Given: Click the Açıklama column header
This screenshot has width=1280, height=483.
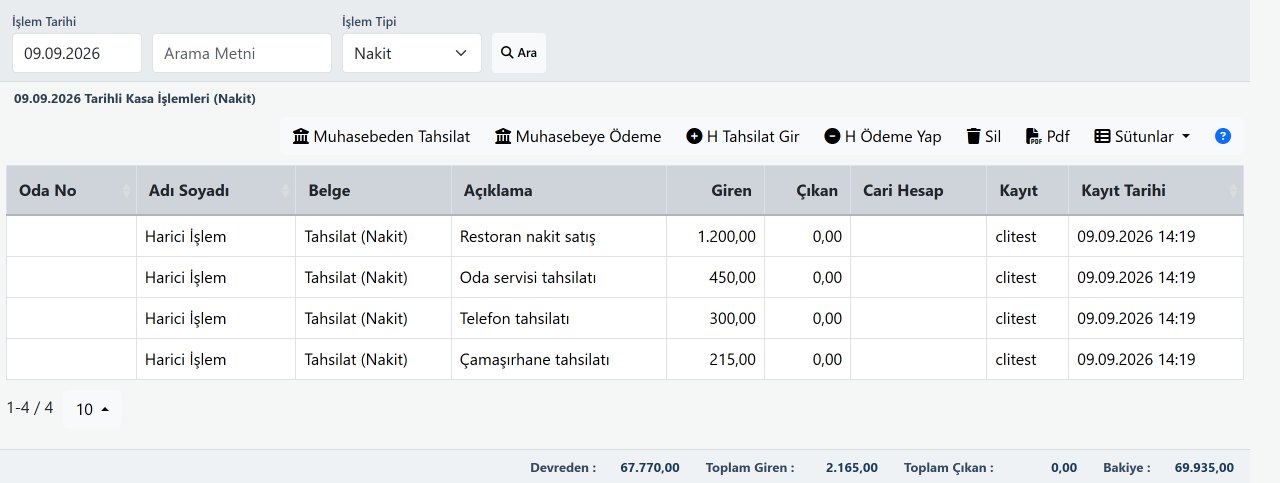Looking at the screenshot, I should pyautogui.click(x=559, y=190).
